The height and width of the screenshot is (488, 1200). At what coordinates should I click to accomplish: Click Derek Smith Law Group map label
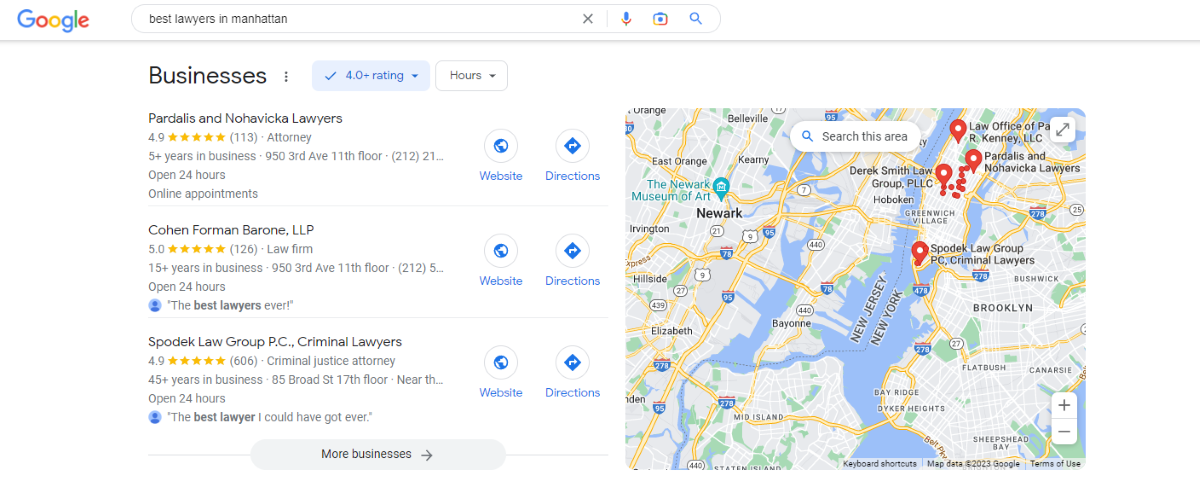point(890,177)
